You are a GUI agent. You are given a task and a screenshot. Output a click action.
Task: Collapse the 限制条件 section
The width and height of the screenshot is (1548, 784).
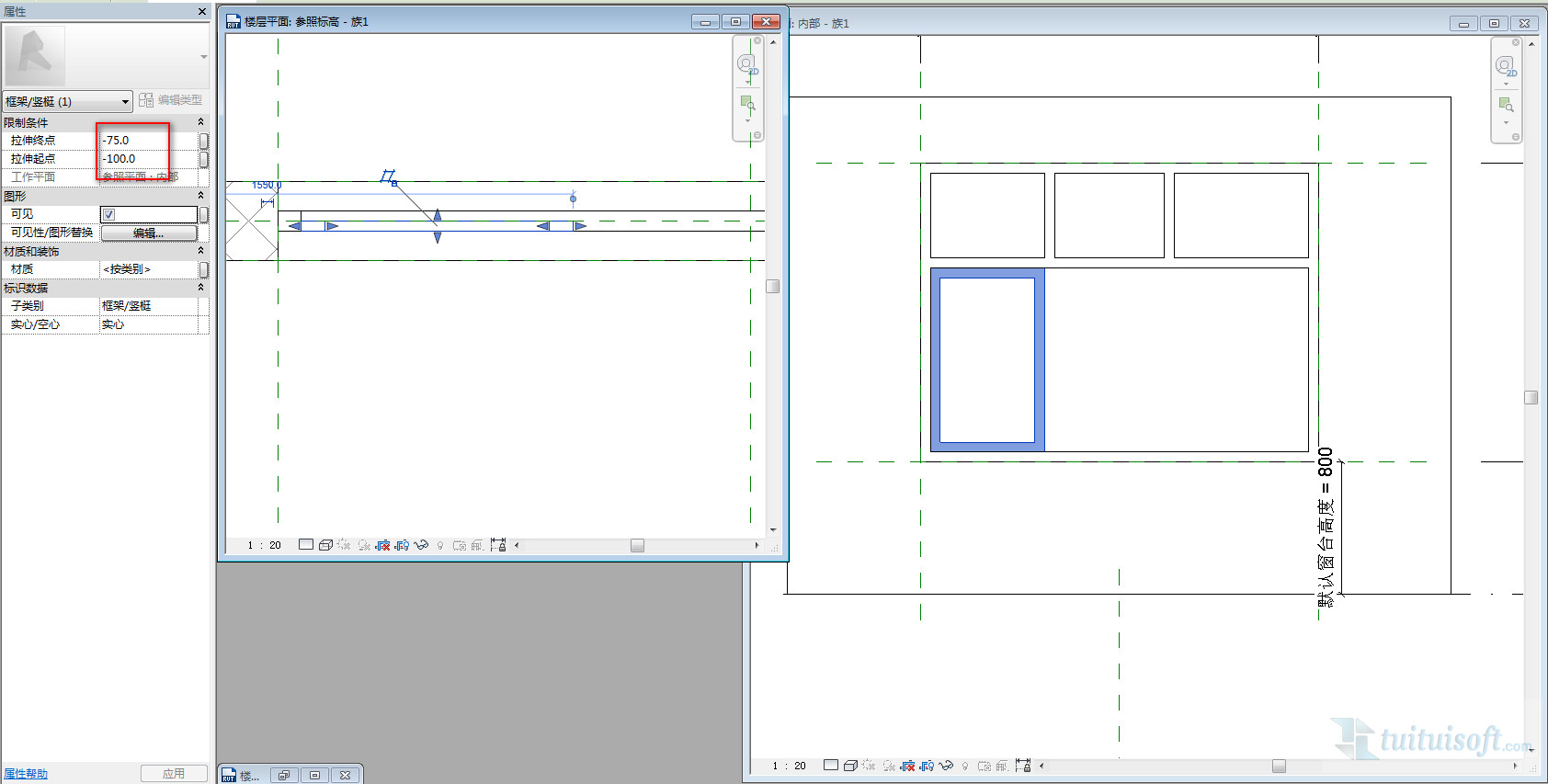click(200, 122)
